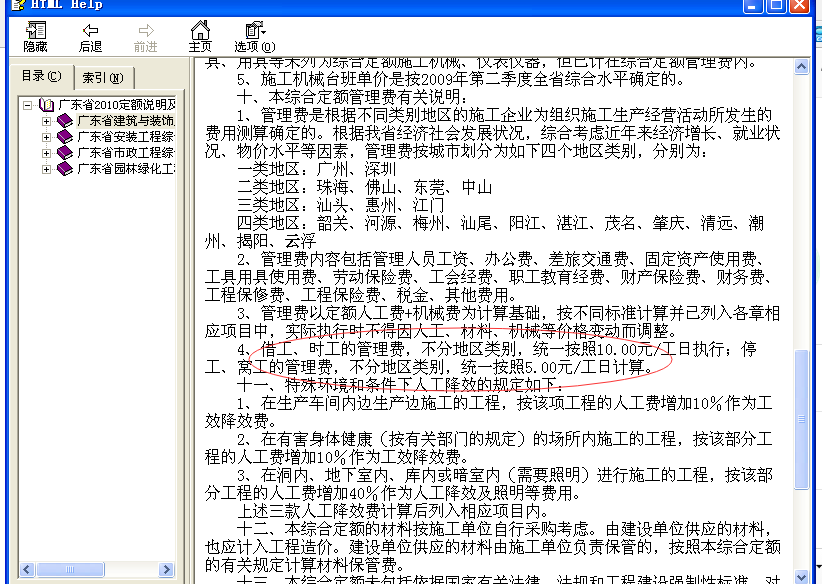Screen dimensions: 822x584
Task: Select the 广东省建筑与装饰 tree item
Action: pyautogui.click(x=126, y=121)
